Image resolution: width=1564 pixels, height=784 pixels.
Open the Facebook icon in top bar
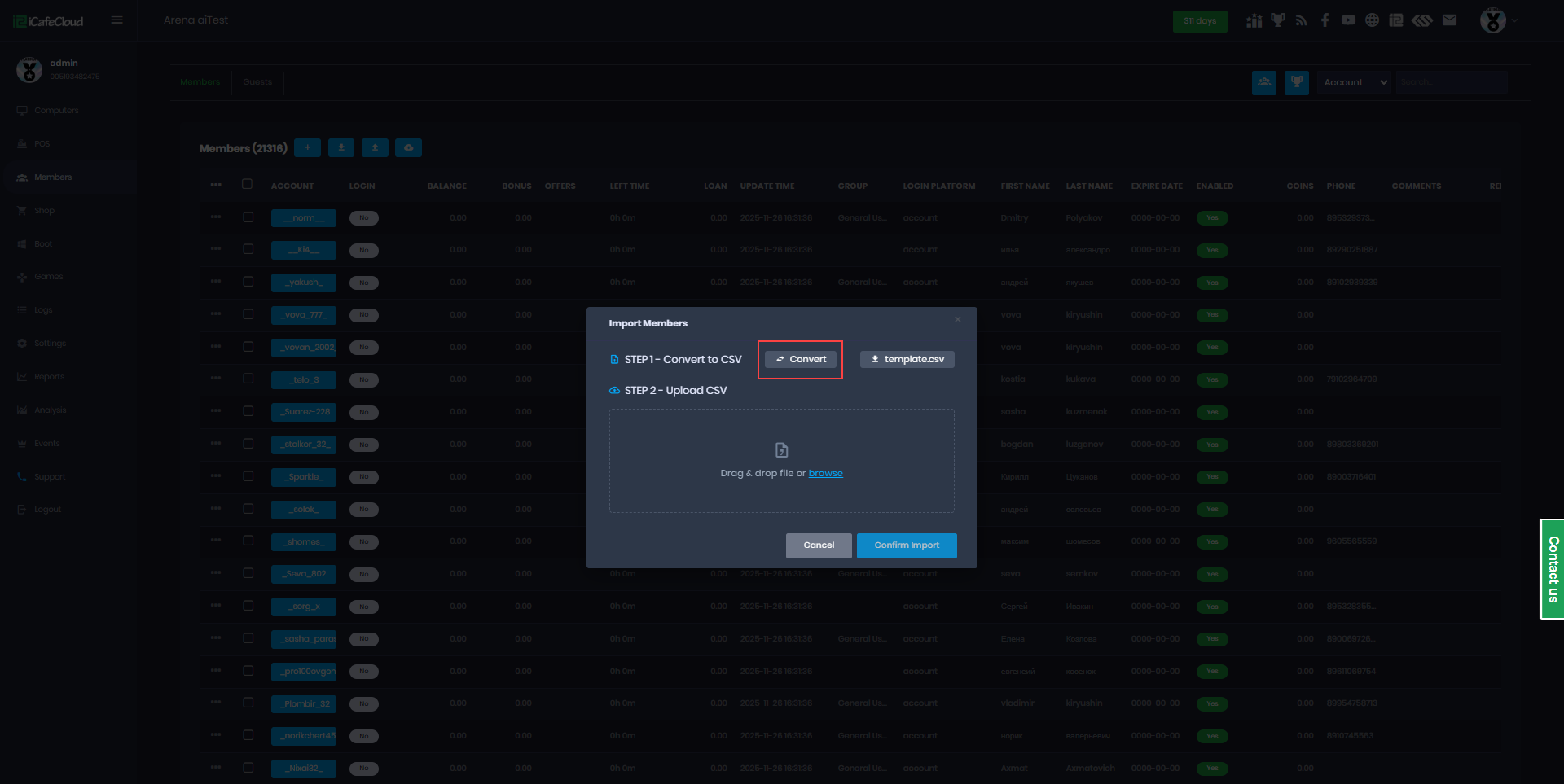(x=1325, y=20)
